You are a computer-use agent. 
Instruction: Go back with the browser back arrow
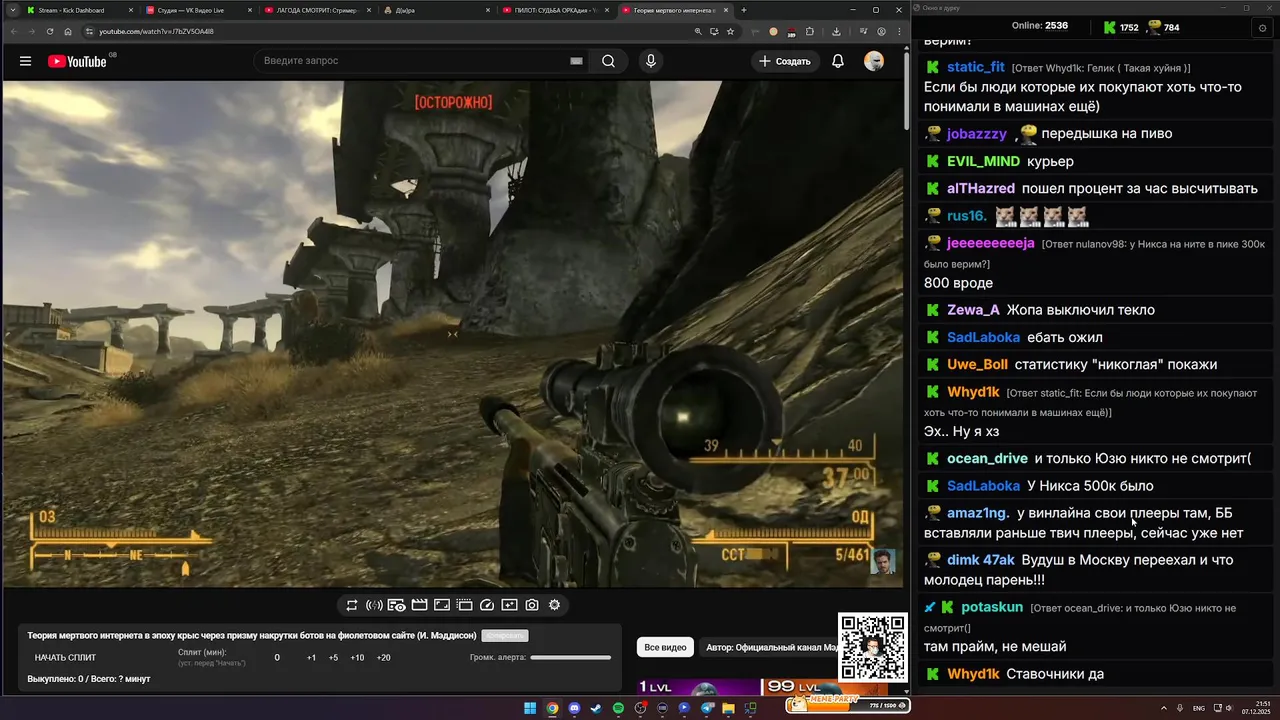click(x=14, y=31)
